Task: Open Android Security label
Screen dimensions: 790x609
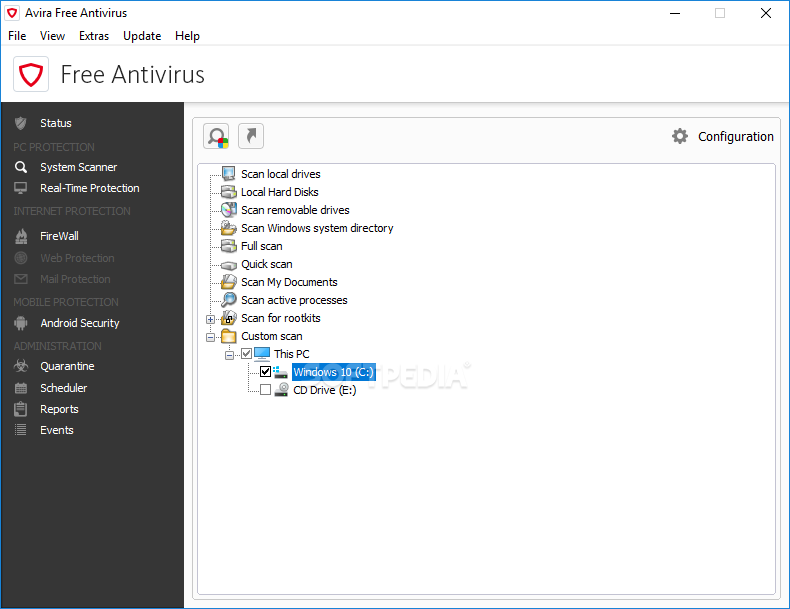Action: tap(80, 323)
